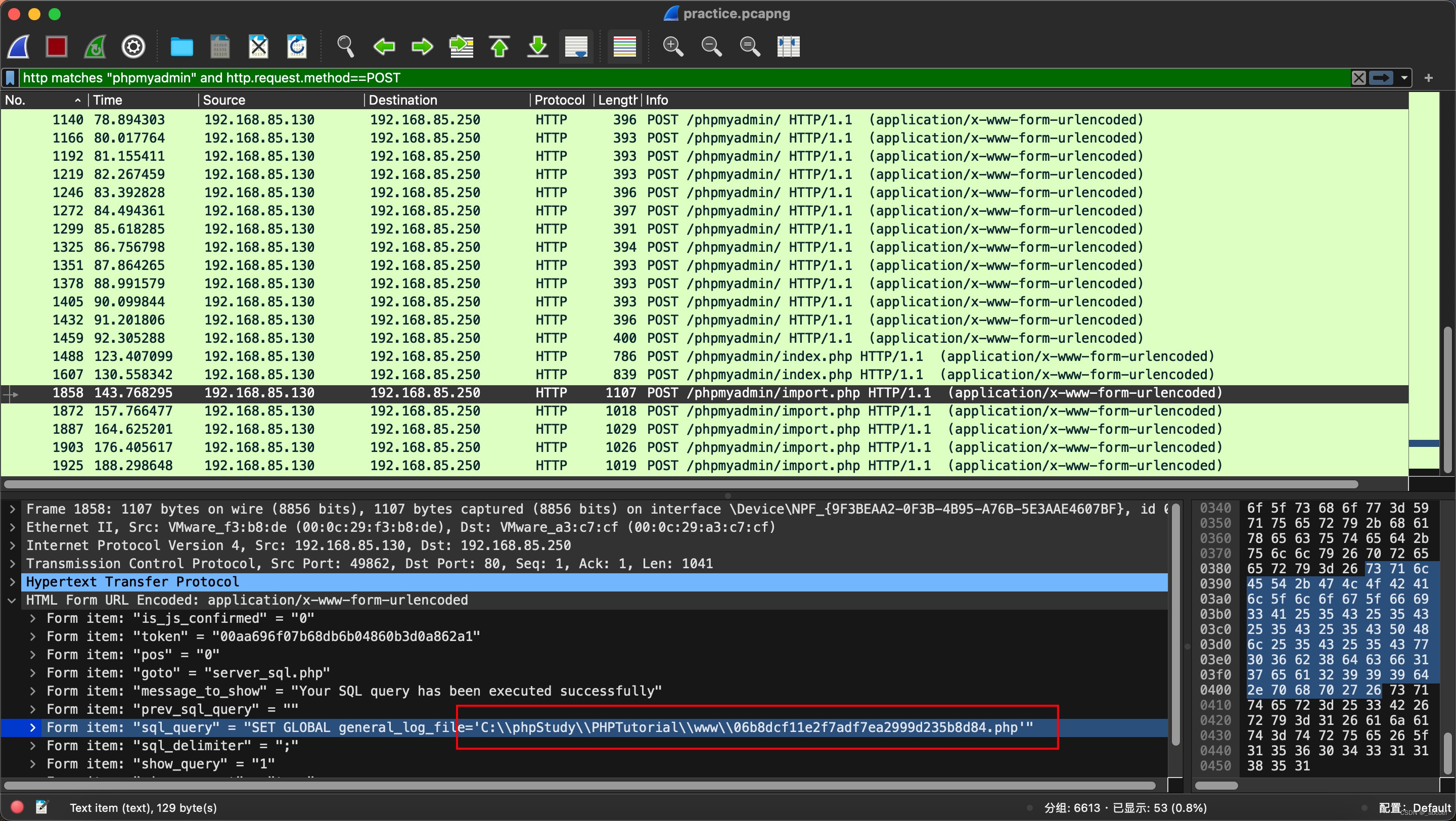Expand the Hypertext Transfer Protocol tree row

click(x=13, y=581)
